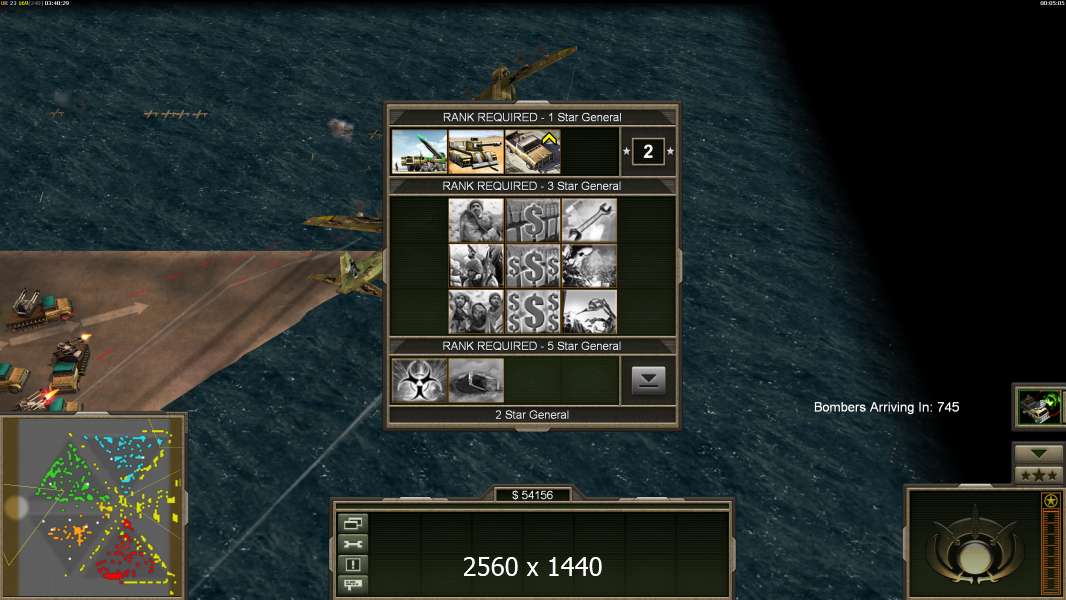1066x600 pixels.
Task: Choose the Technical Training veteran truck icon
Action: tap(532, 152)
